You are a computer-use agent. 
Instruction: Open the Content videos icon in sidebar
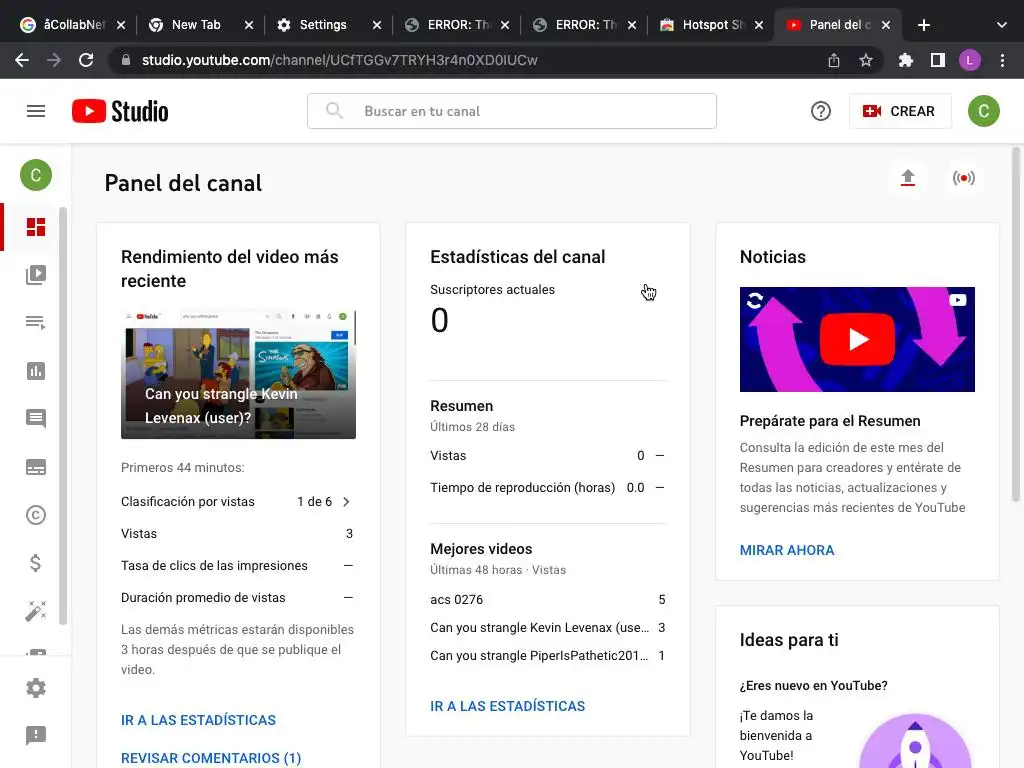tap(36, 275)
